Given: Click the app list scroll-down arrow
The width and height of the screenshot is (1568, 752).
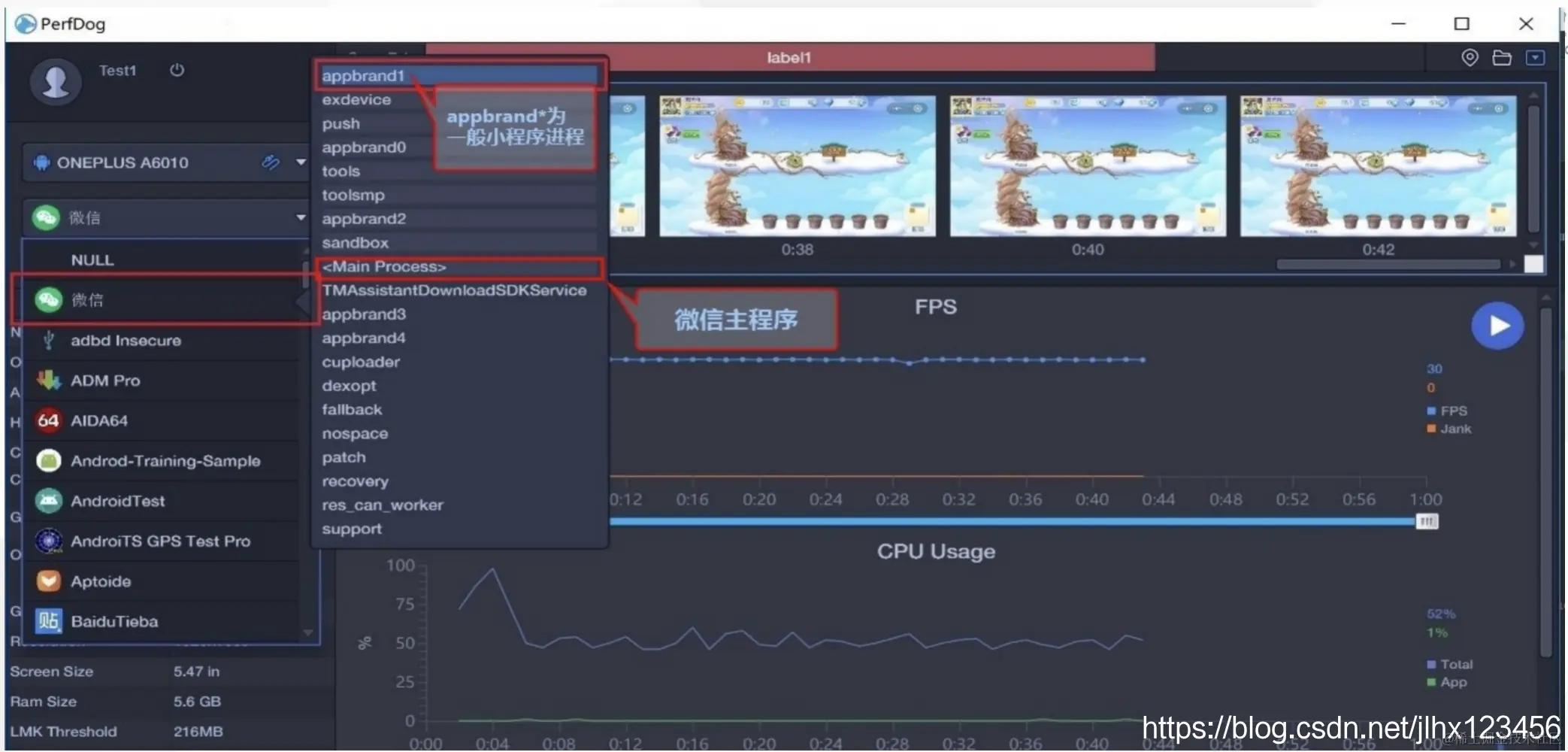Looking at the screenshot, I should pyautogui.click(x=307, y=632).
